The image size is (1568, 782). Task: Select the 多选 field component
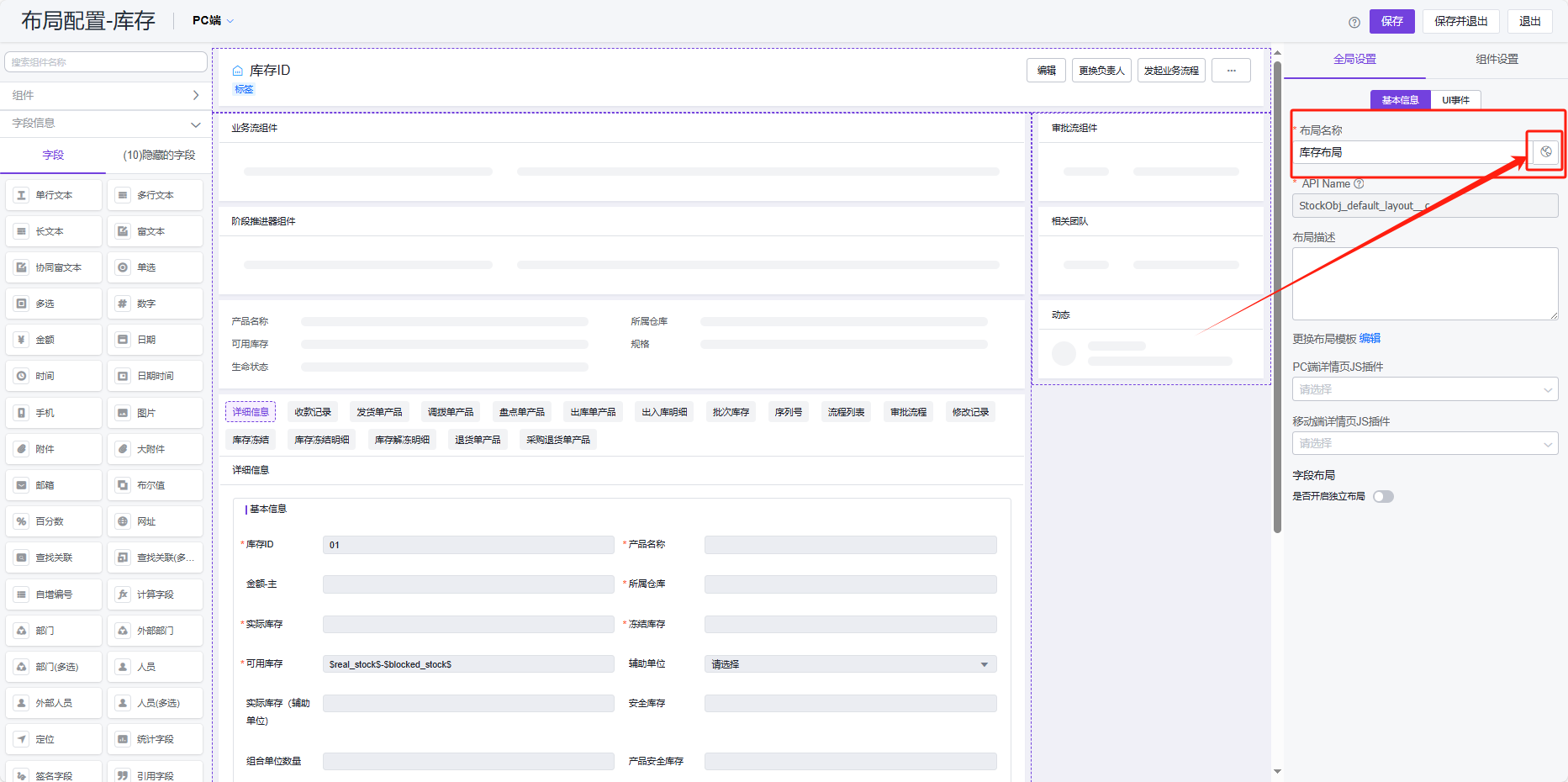(54, 304)
